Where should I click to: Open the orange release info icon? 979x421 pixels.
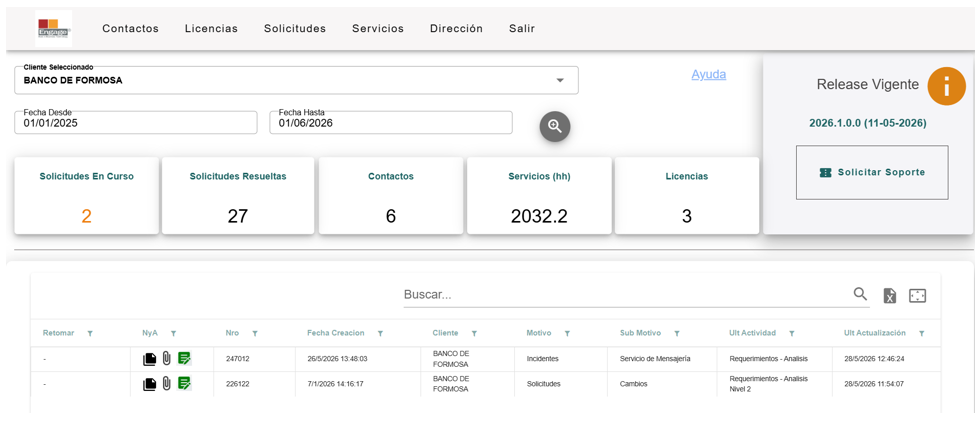pos(946,86)
